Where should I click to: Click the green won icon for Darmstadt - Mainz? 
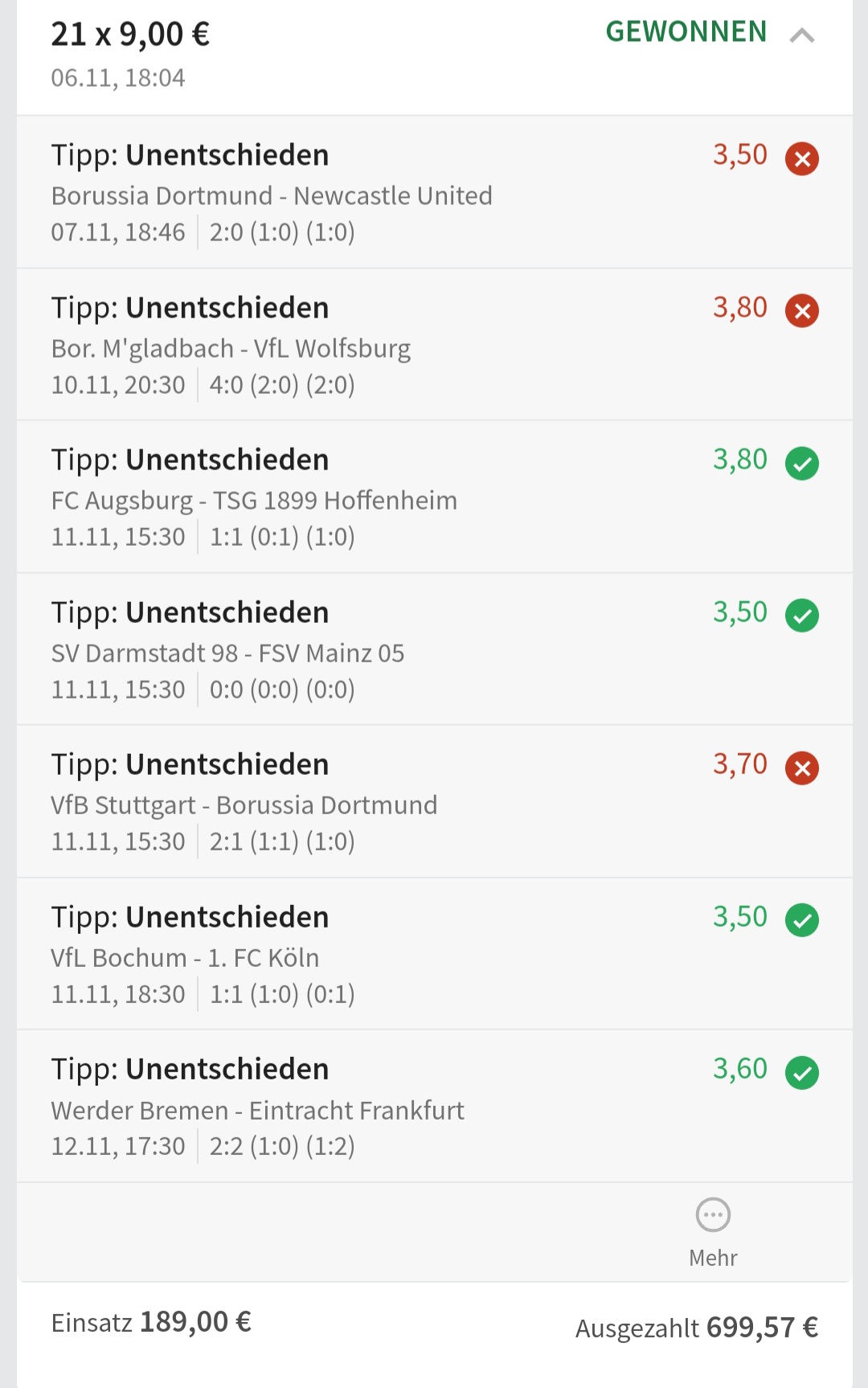coord(801,616)
